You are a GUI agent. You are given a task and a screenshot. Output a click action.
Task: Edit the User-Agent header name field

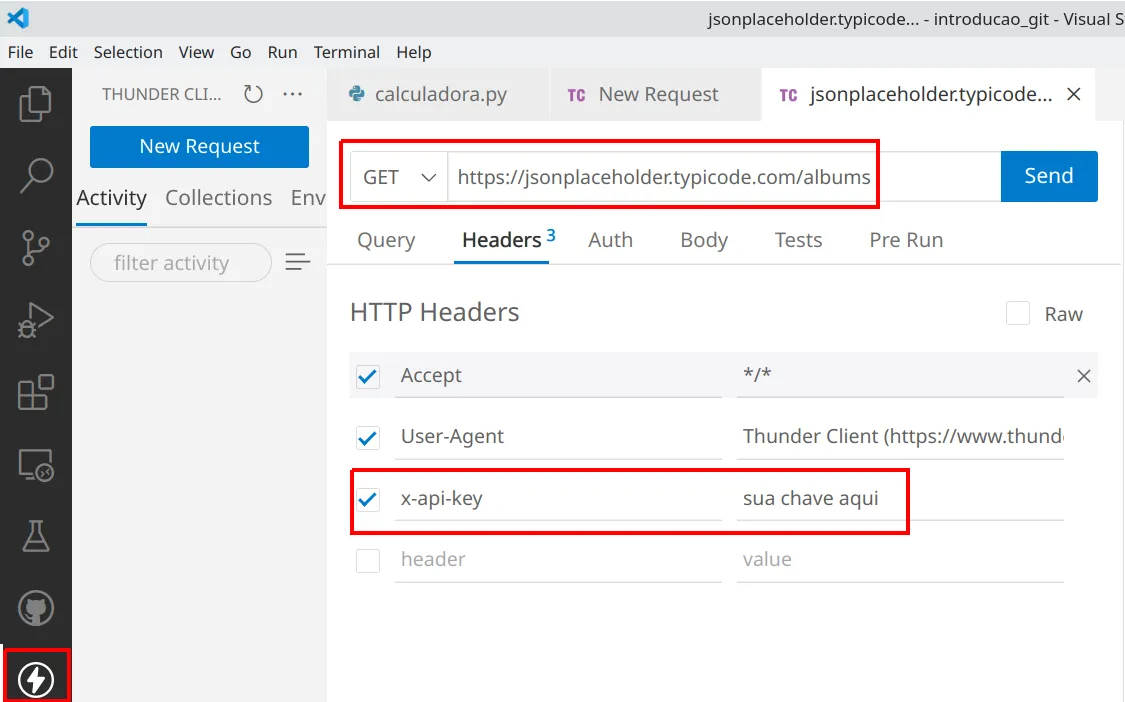558,436
